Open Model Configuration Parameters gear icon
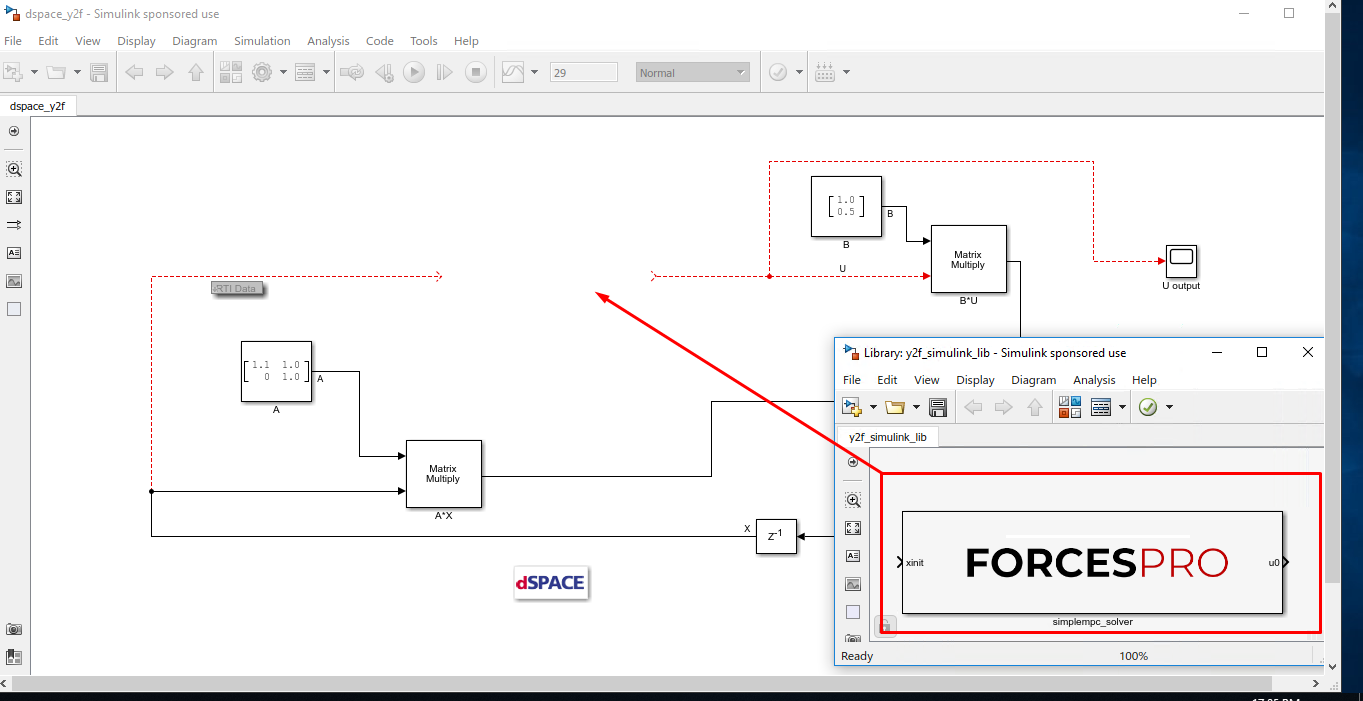1363x701 pixels. [262, 72]
